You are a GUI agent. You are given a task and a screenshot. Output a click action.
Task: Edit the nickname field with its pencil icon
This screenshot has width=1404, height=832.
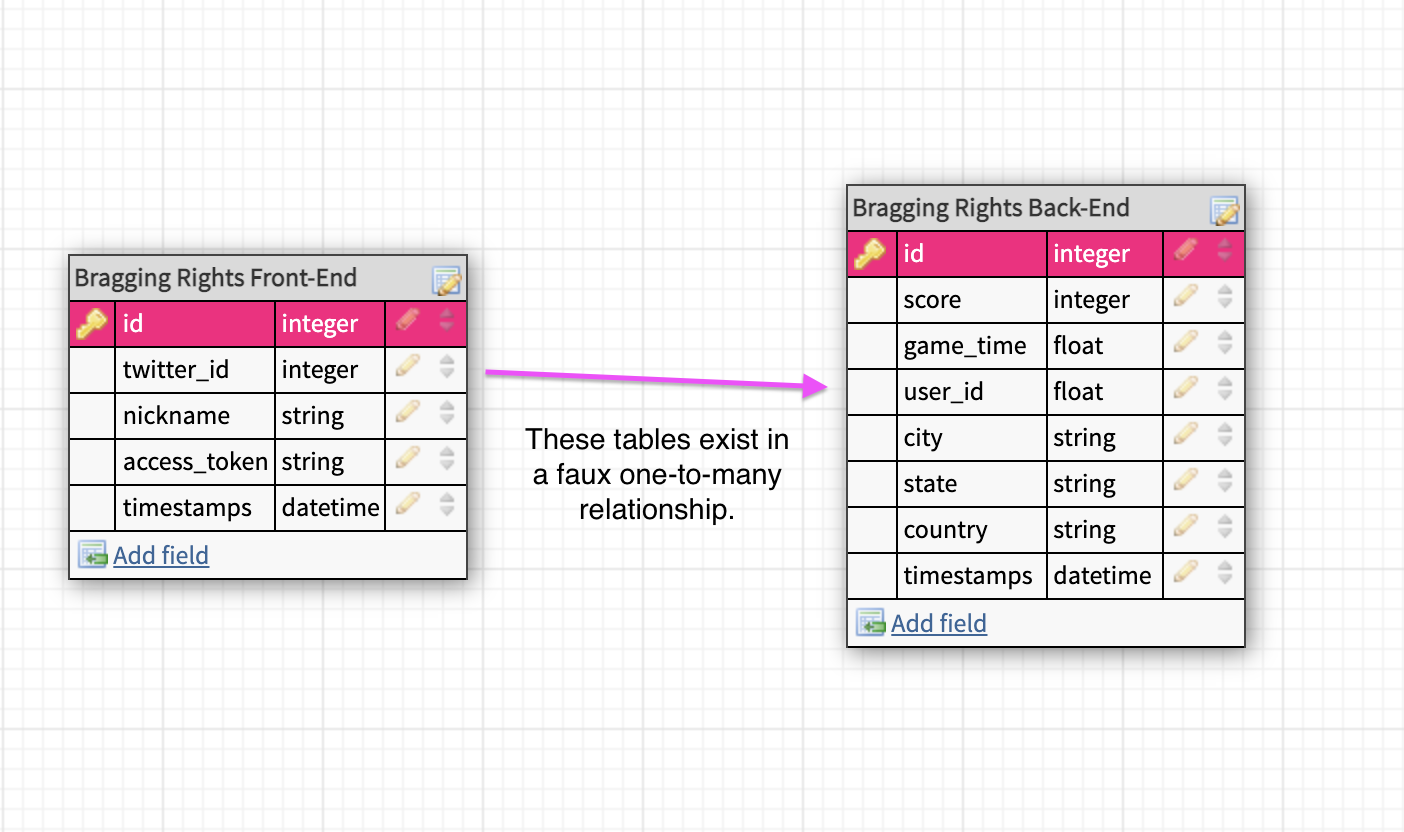(407, 412)
